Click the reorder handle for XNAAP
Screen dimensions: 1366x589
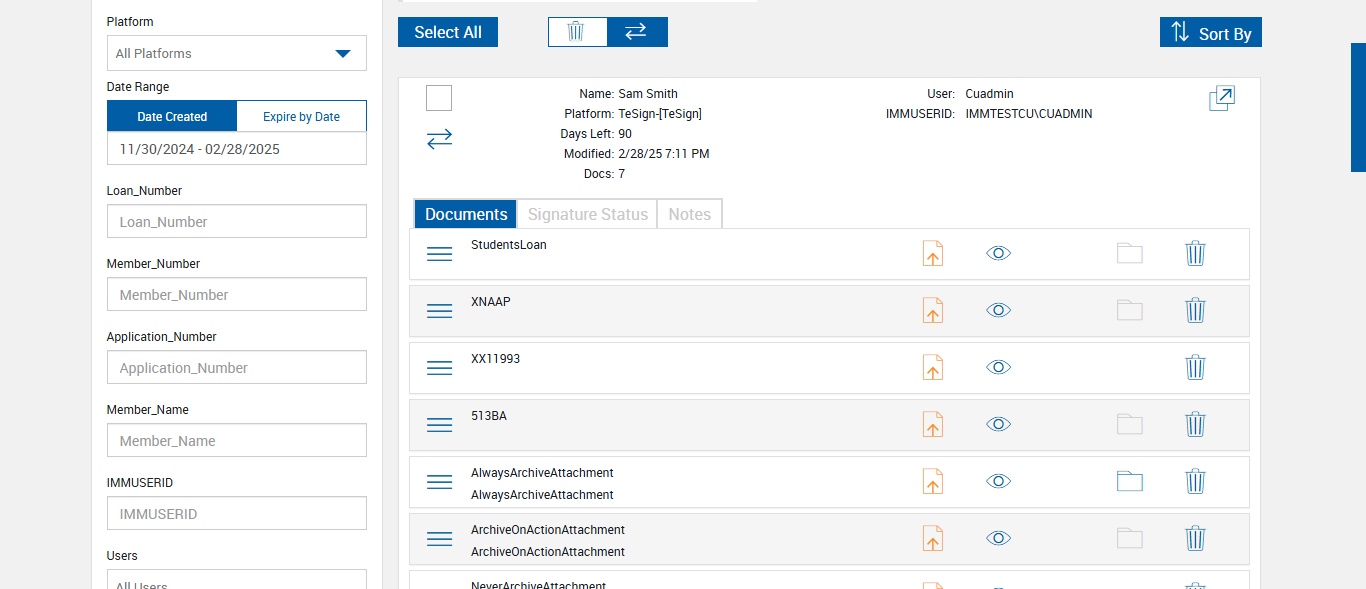click(440, 311)
